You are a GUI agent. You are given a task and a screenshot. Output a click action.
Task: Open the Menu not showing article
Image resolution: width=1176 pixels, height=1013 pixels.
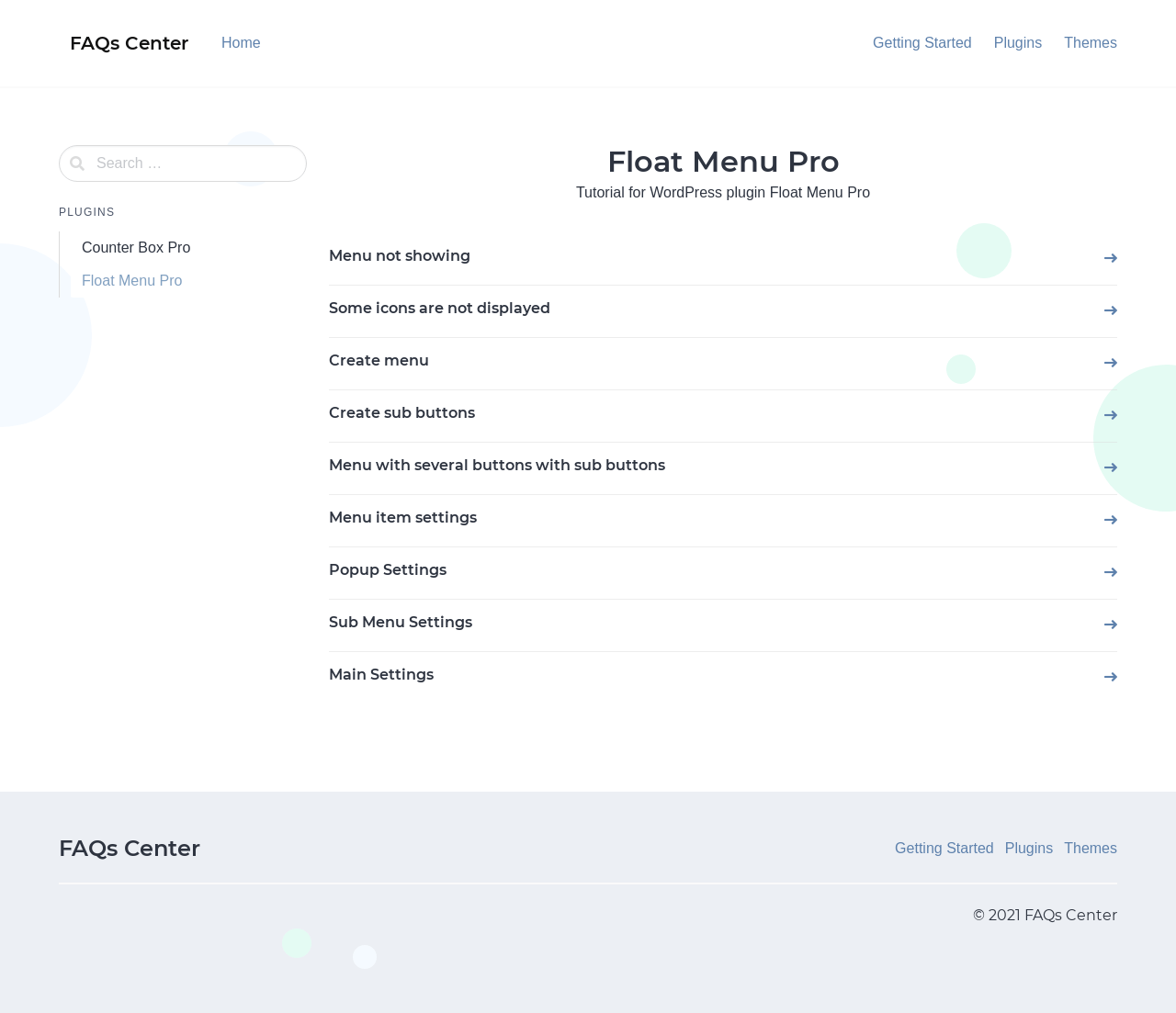point(400,256)
